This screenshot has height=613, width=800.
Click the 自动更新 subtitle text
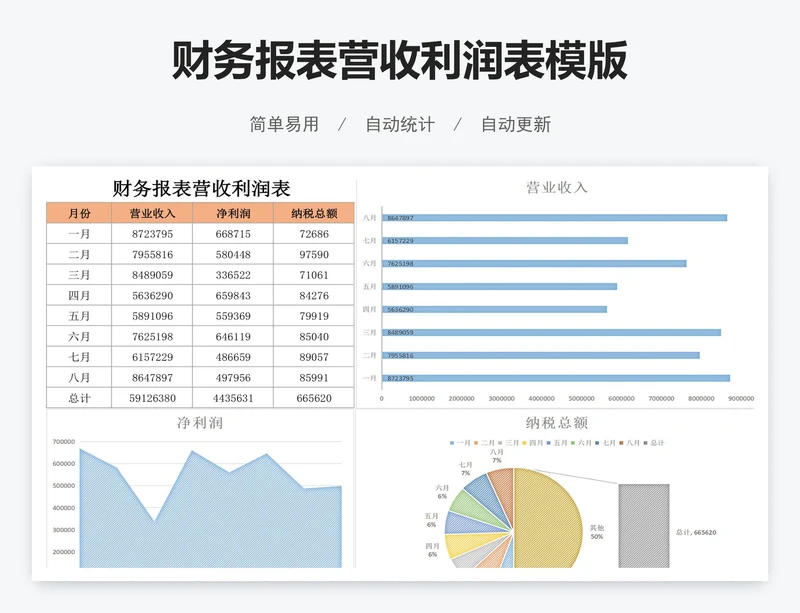click(516, 125)
